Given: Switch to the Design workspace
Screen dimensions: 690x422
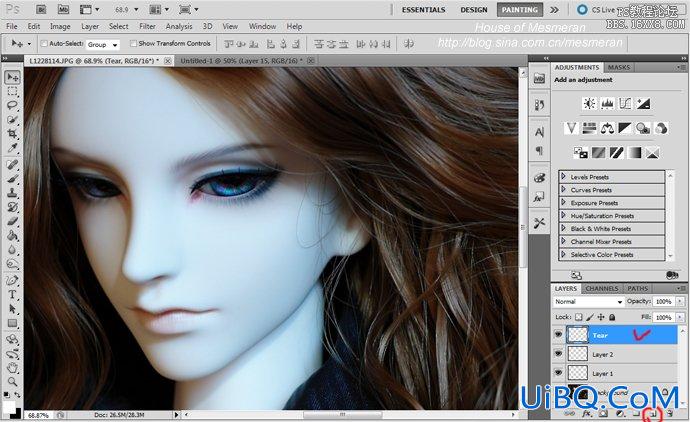Looking at the screenshot, I should [474, 10].
